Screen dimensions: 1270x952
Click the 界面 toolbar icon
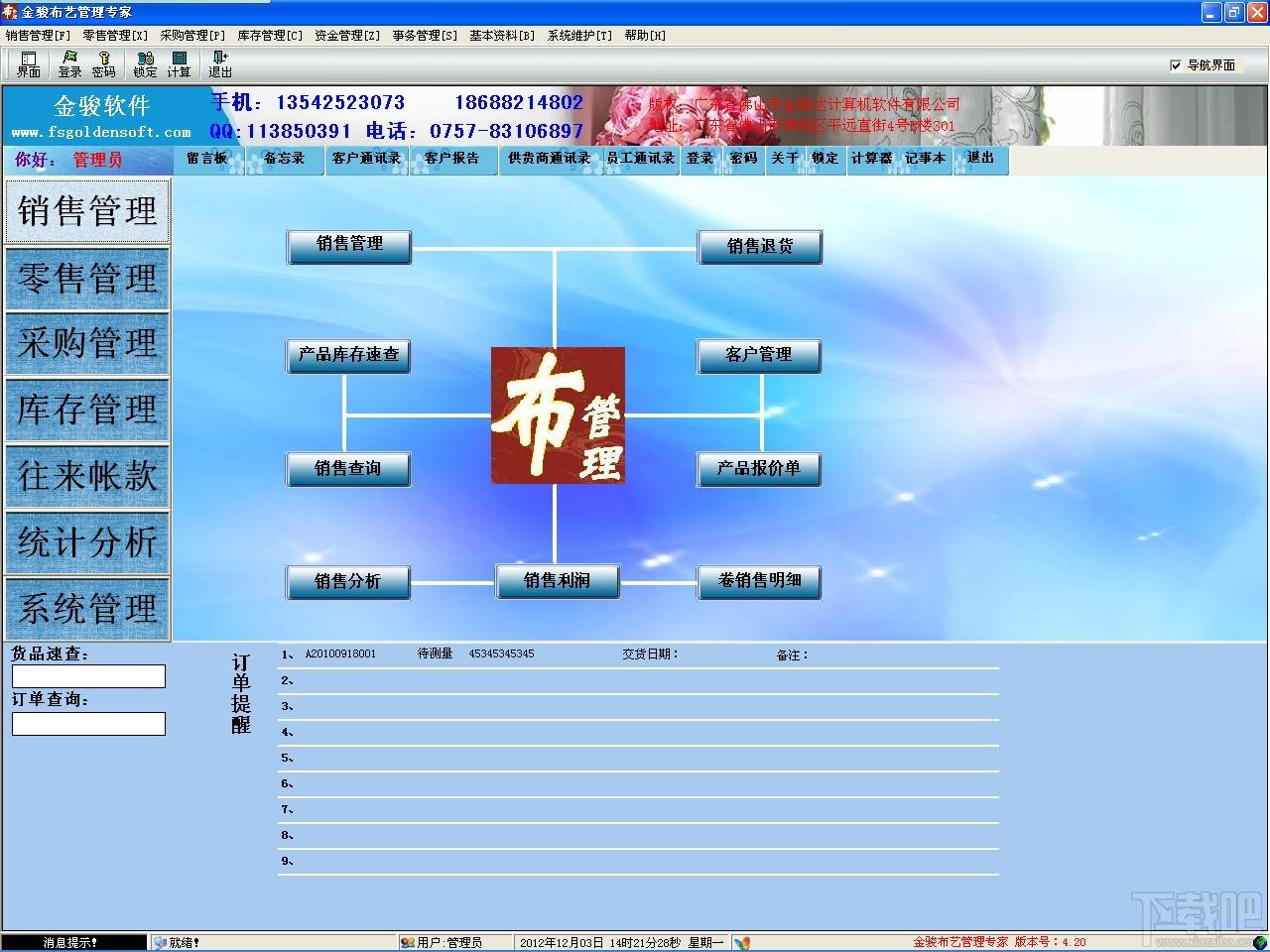(x=29, y=64)
